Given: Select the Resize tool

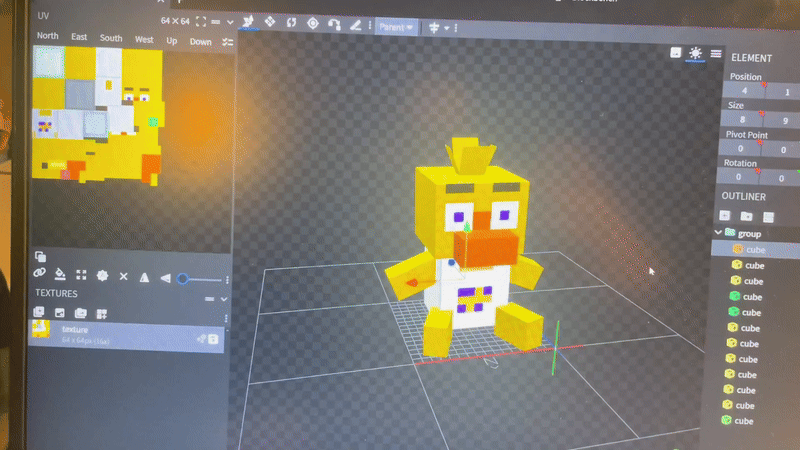Looking at the screenshot, I should click(270, 21).
